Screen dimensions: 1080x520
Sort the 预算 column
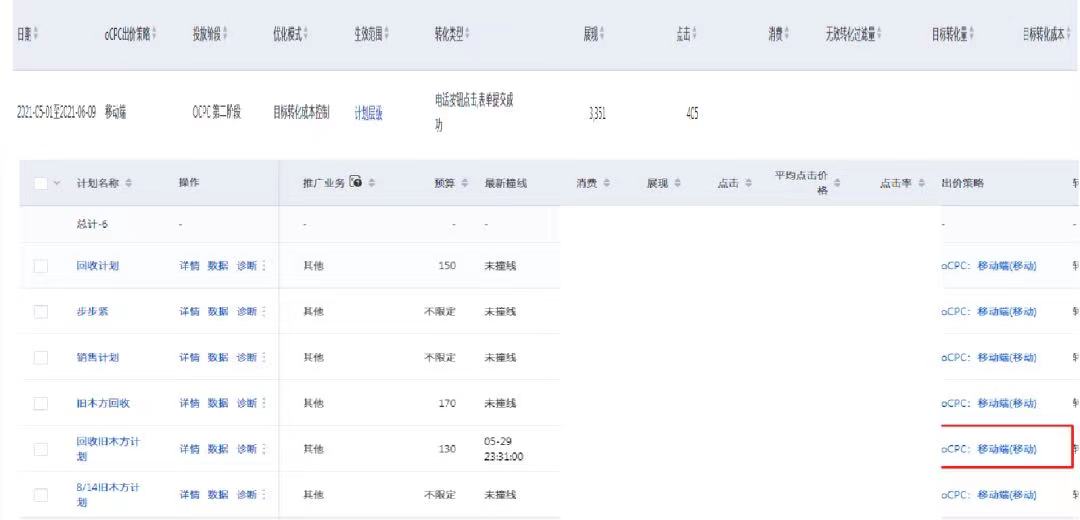pyautogui.click(x=464, y=183)
